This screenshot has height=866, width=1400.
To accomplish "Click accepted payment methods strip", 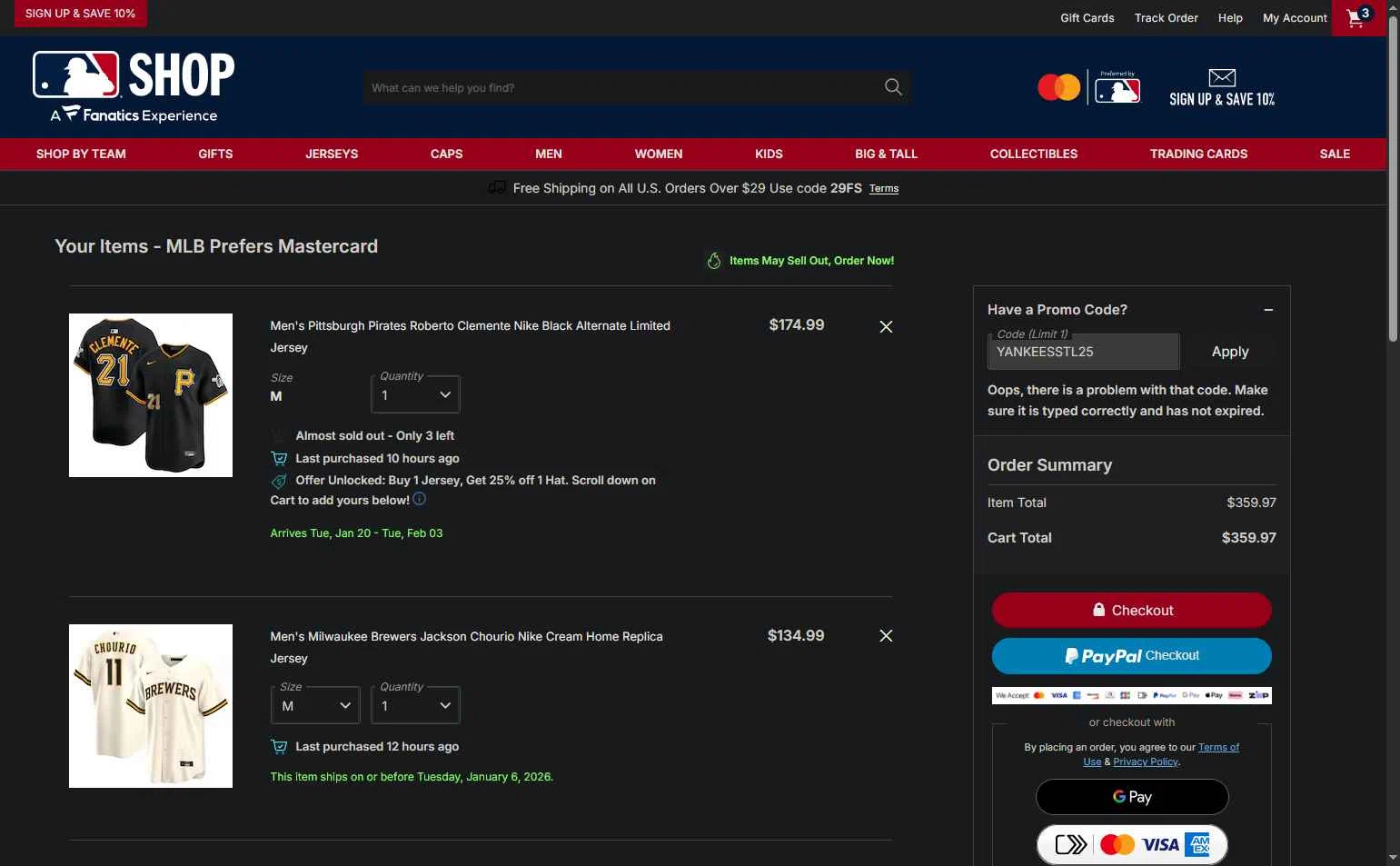I will [1131, 695].
